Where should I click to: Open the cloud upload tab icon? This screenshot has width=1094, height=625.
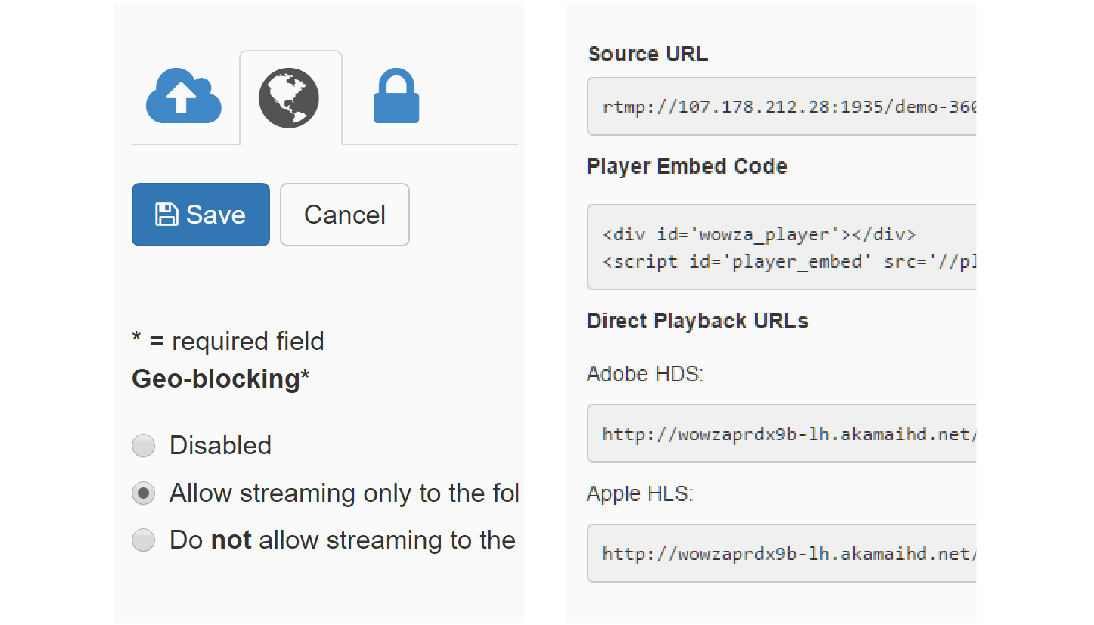pos(184,97)
